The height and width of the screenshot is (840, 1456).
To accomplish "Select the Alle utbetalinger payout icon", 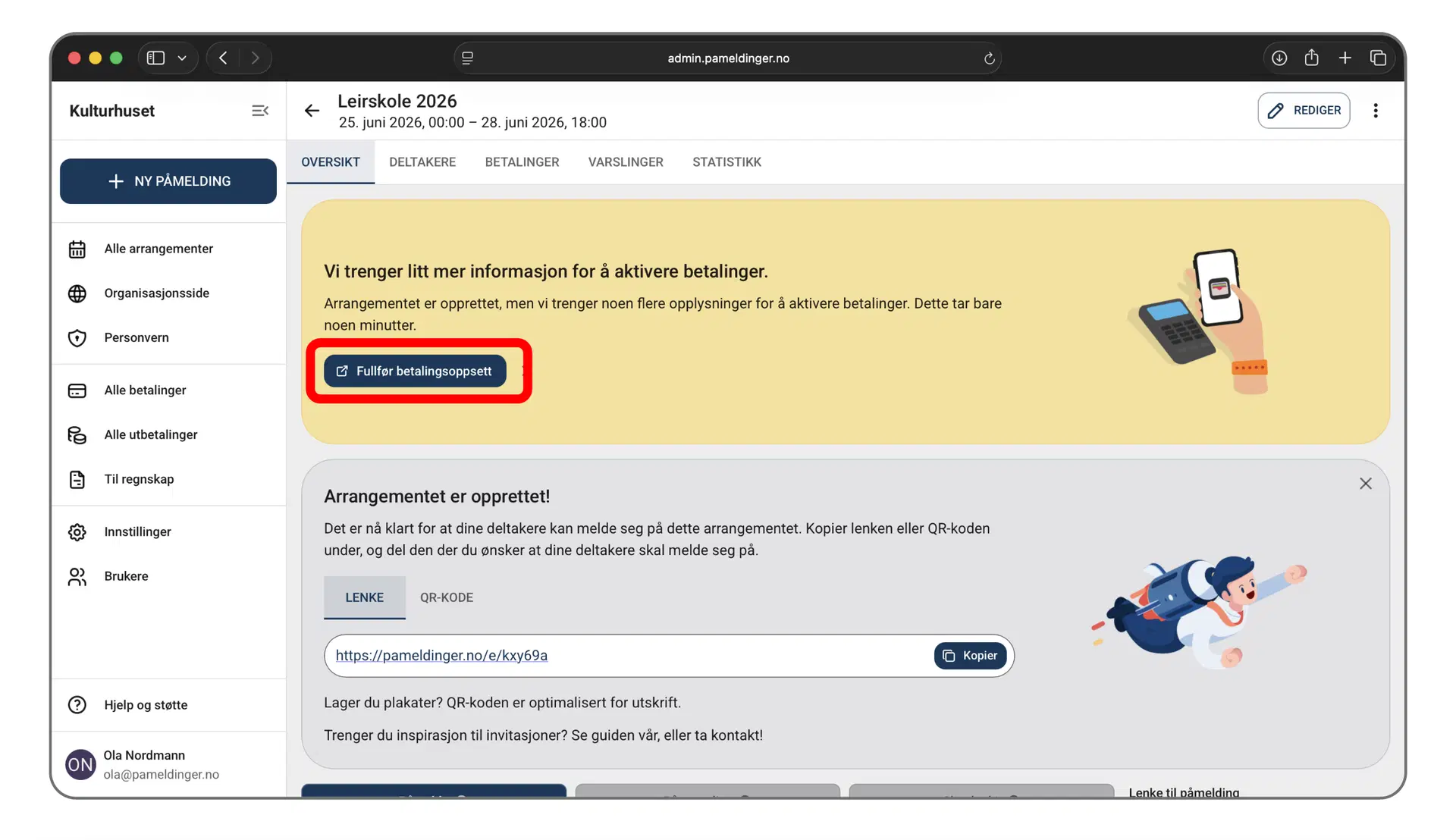I will (78, 434).
